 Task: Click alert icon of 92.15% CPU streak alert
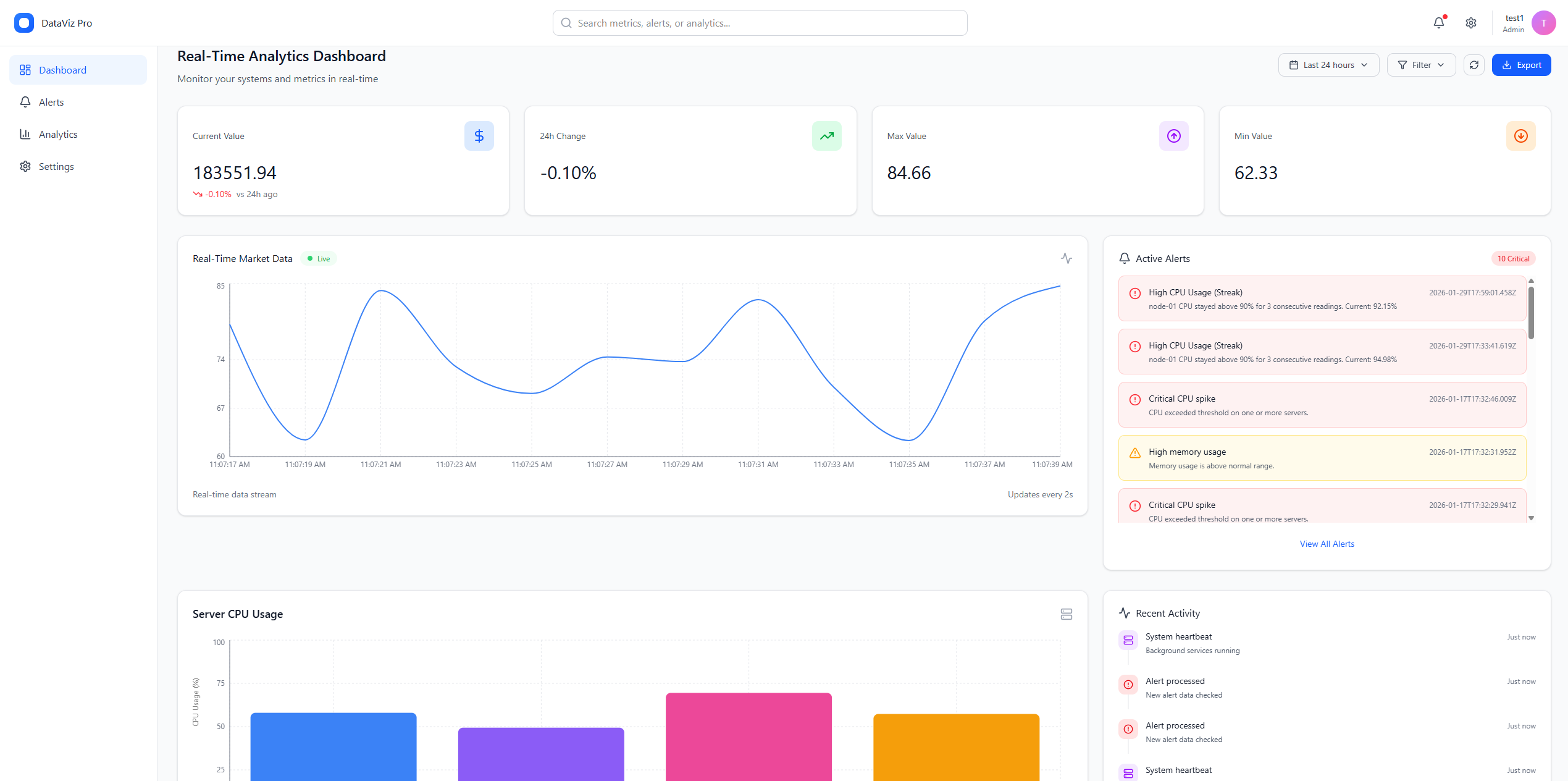pos(1134,293)
